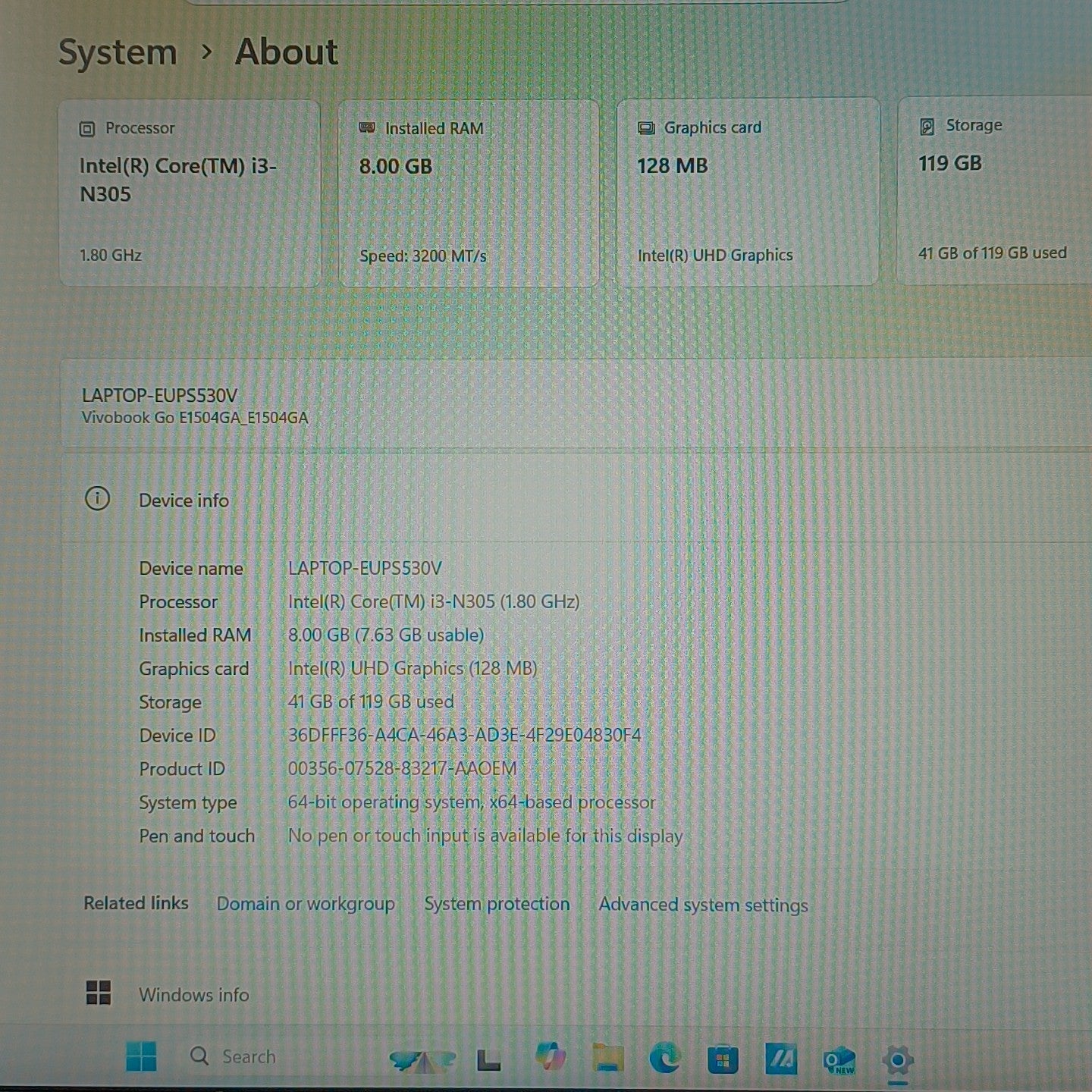This screenshot has width=1092, height=1092.
Task: Click the Device ID value 36DFFF36-A4CA-46A3-AD3E-4F29E04830F4
Action: pyautogui.click(x=464, y=735)
